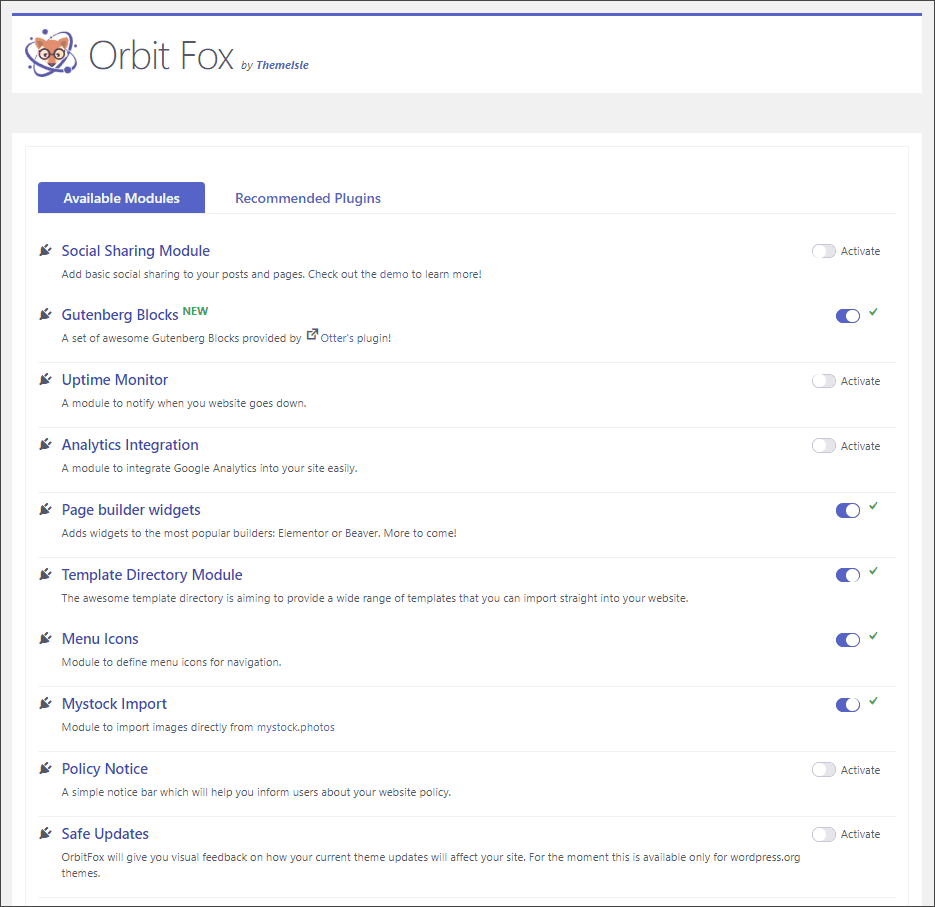
Task: Click the plug icon beside Template Directory Module
Action: 45,574
